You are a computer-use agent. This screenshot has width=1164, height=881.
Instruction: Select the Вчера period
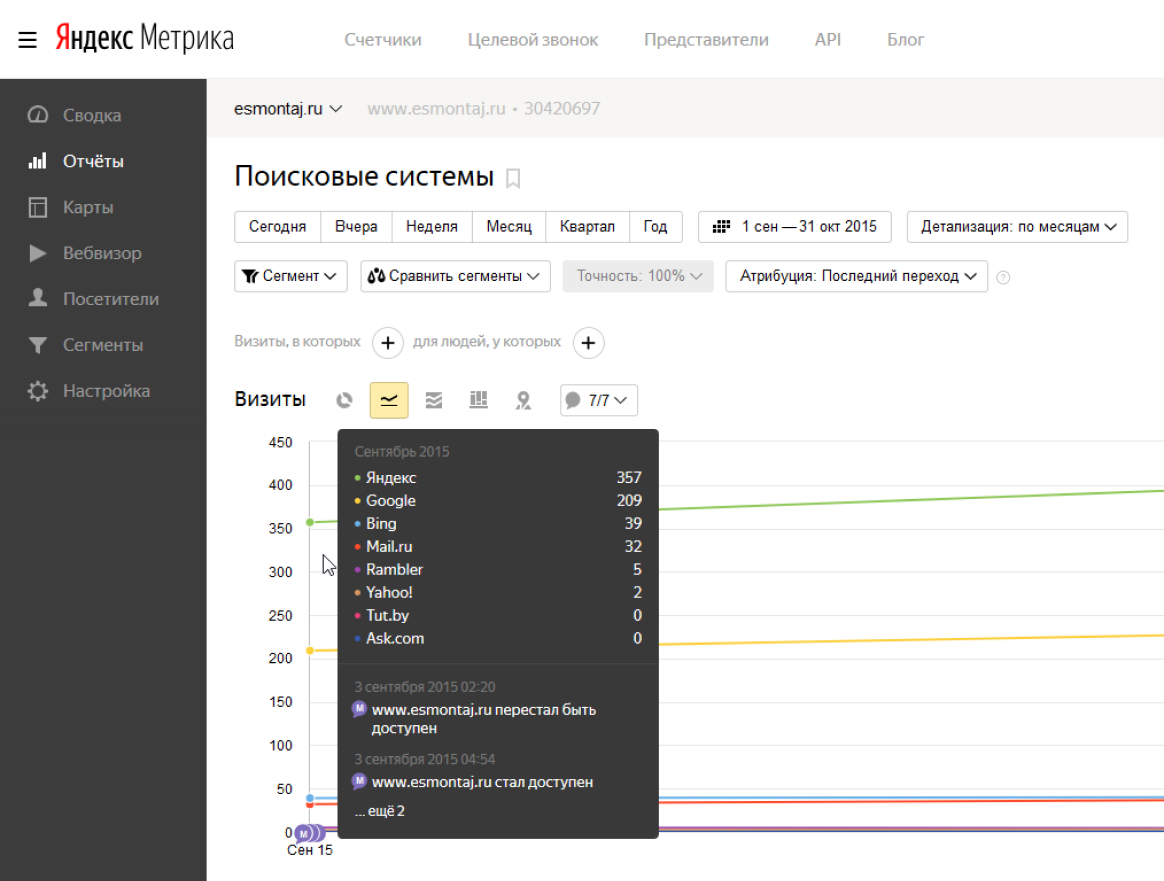(x=356, y=227)
